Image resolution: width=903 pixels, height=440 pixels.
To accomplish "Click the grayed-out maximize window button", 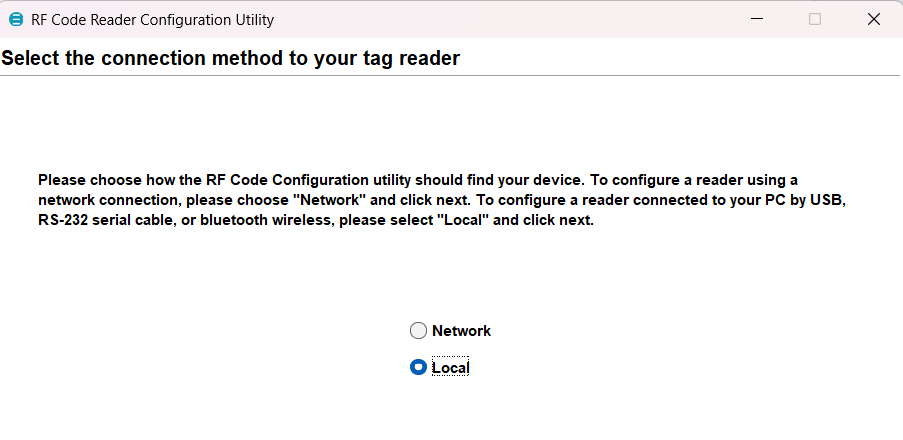I will click(815, 19).
